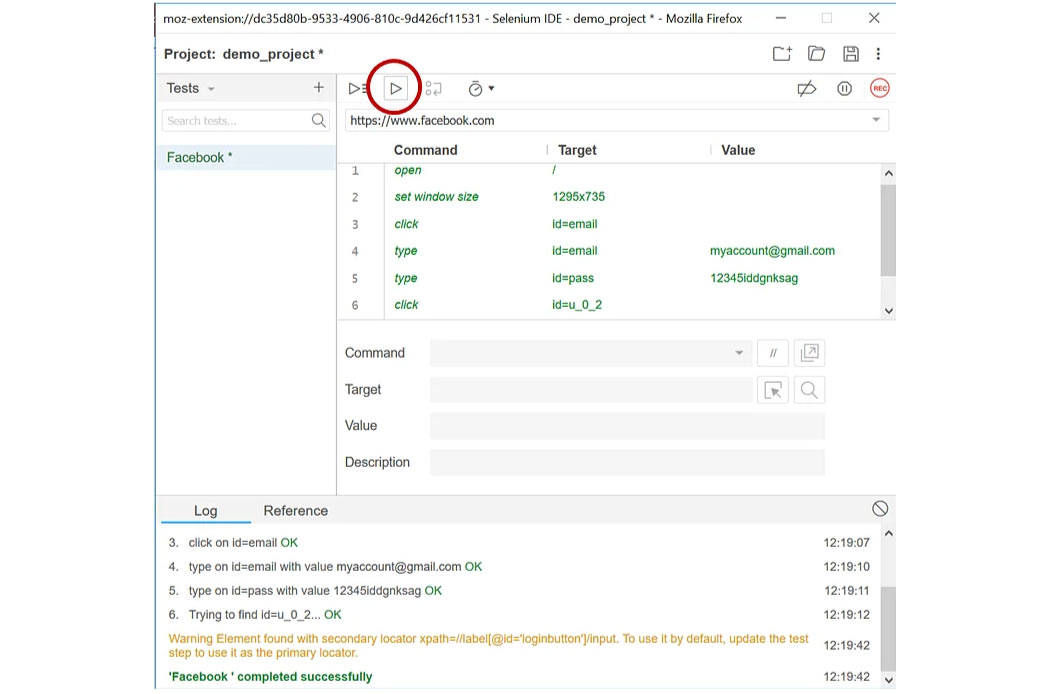This screenshot has height=694, width=1050.
Task: Open the project options three-dot menu
Action: point(878,54)
